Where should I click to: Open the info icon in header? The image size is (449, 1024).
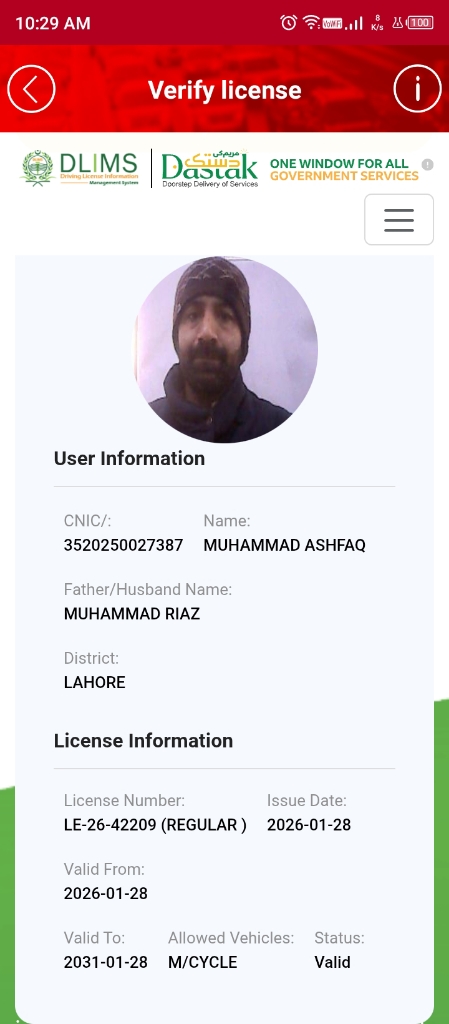[418, 89]
